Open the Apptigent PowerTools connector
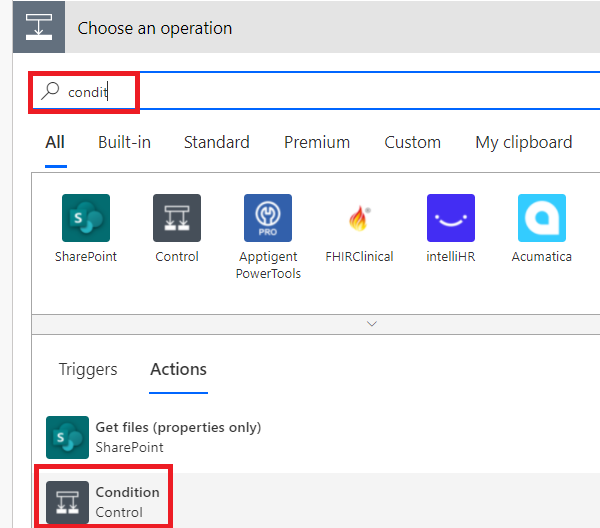This screenshot has width=600, height=528. pyautogui.click(x=268, y=218)
